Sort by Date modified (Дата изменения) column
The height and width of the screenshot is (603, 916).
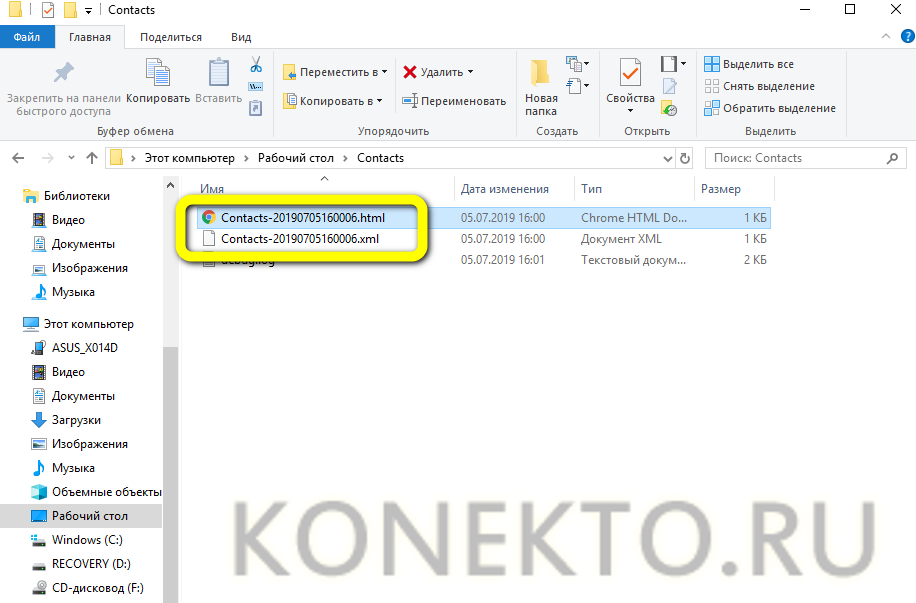505,189
